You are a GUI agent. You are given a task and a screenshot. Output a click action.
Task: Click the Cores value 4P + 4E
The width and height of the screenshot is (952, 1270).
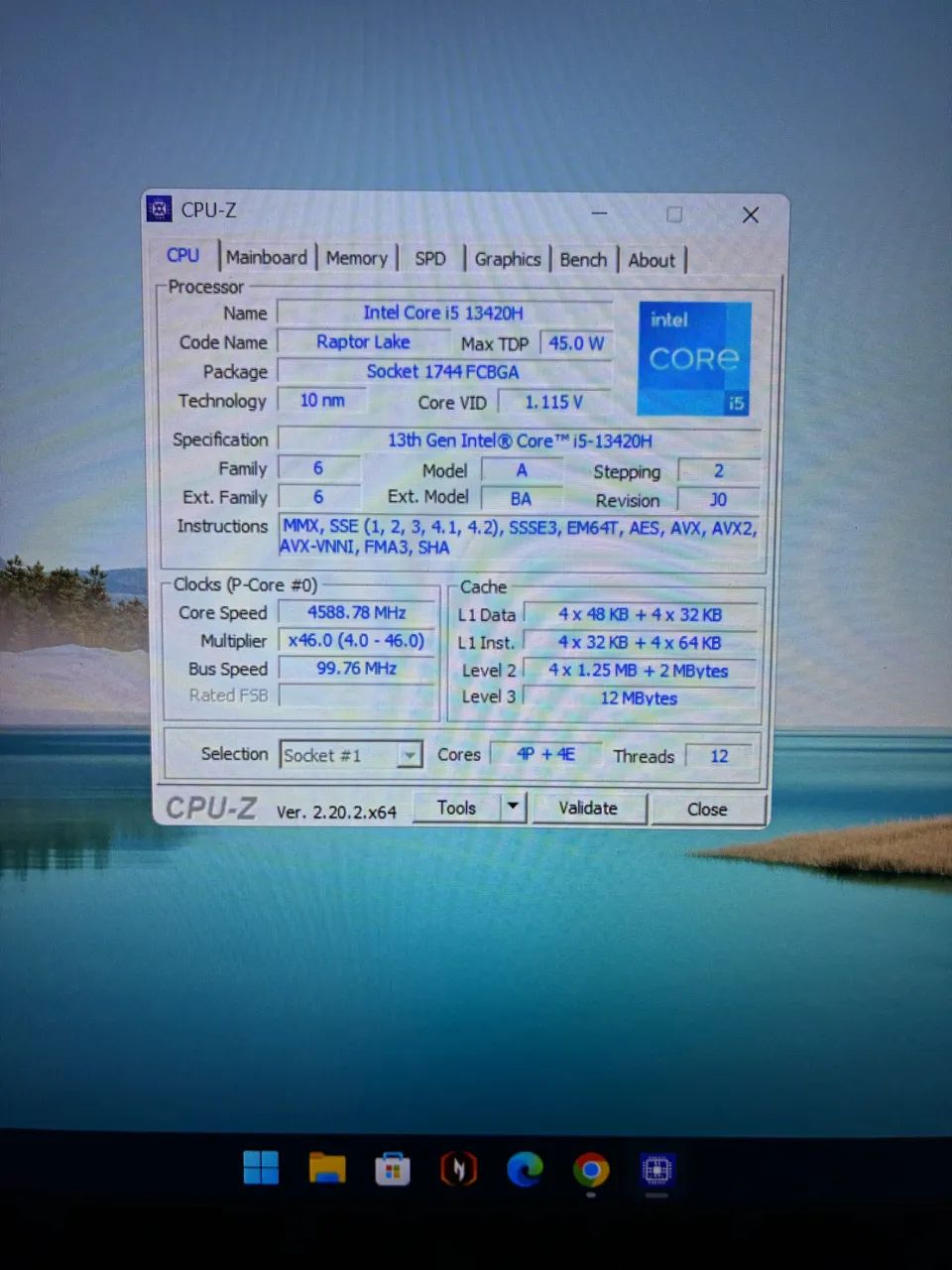click(x=545, y=755)
